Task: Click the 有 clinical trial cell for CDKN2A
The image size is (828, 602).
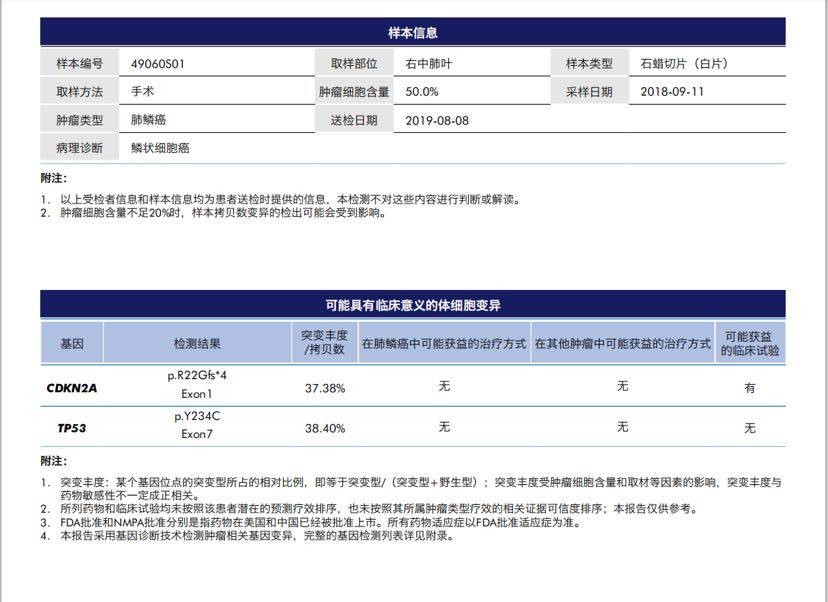Action: tap(750, 388)
